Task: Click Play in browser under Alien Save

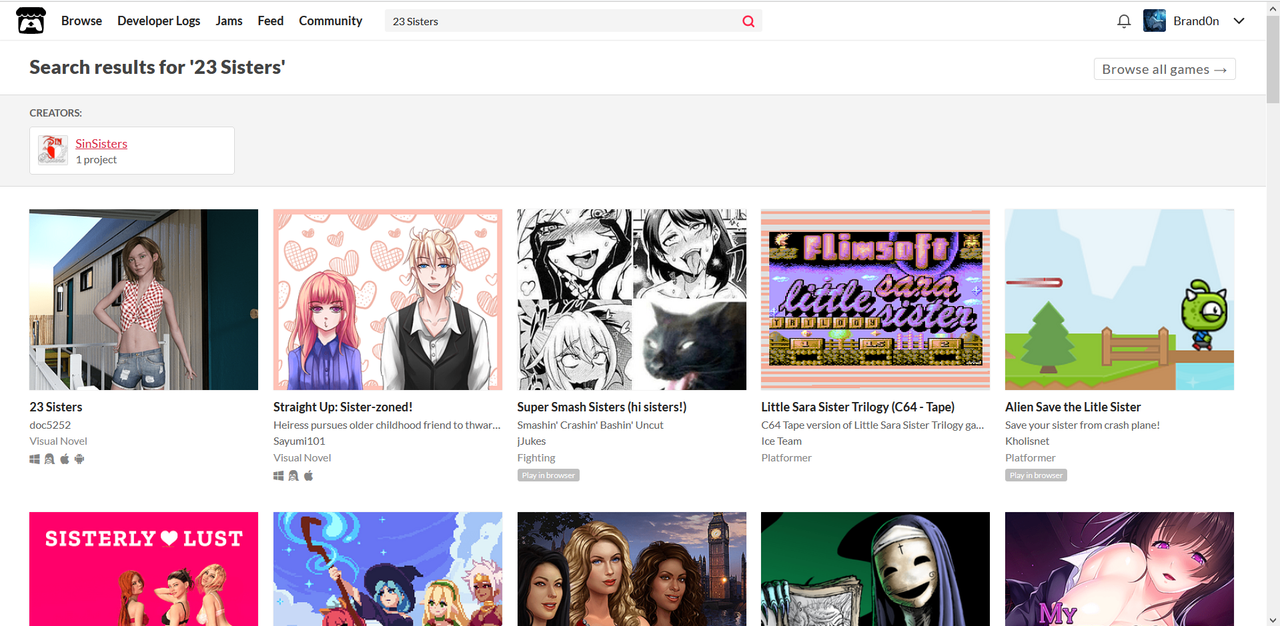Action: click(1036, 475)
